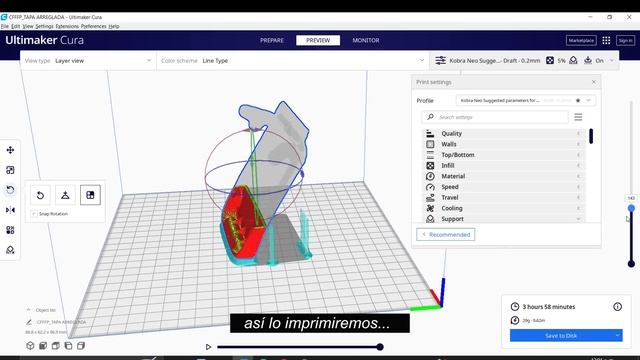Expand the Speed settings category
640x360 pixels.
coord(504,187)
